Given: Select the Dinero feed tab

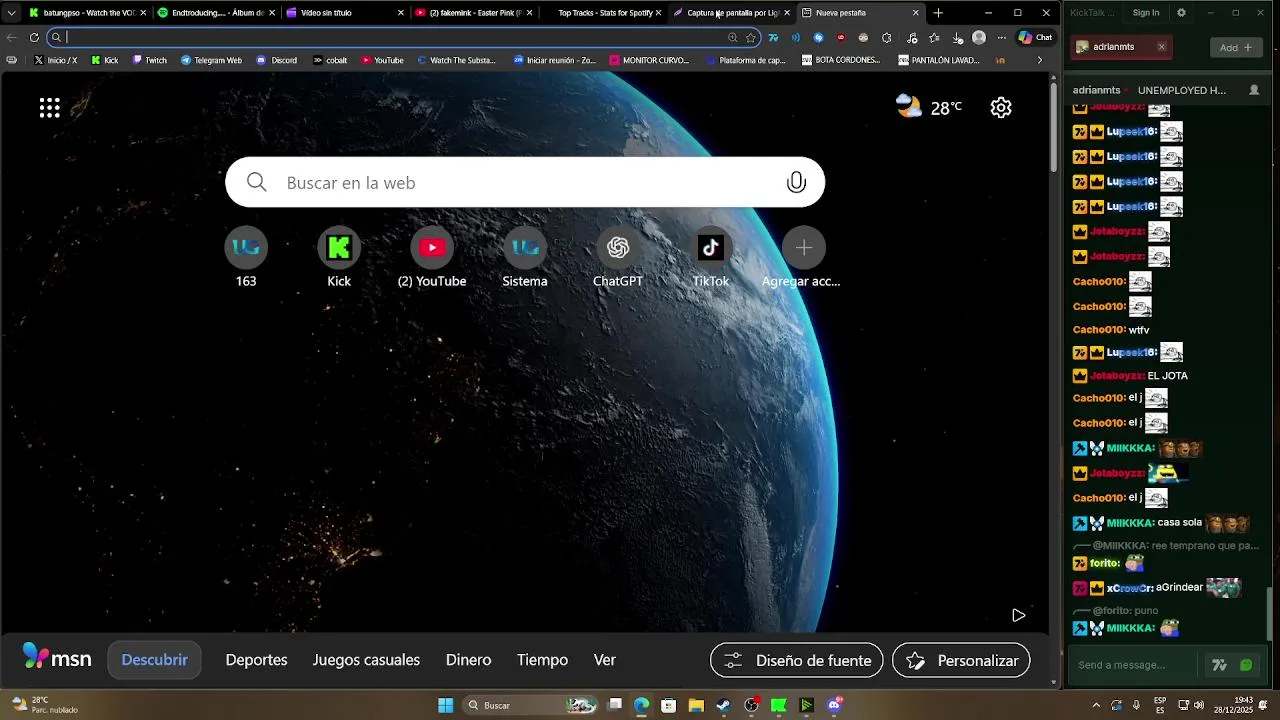Looking at the screenshot, I should coord(468,660).
